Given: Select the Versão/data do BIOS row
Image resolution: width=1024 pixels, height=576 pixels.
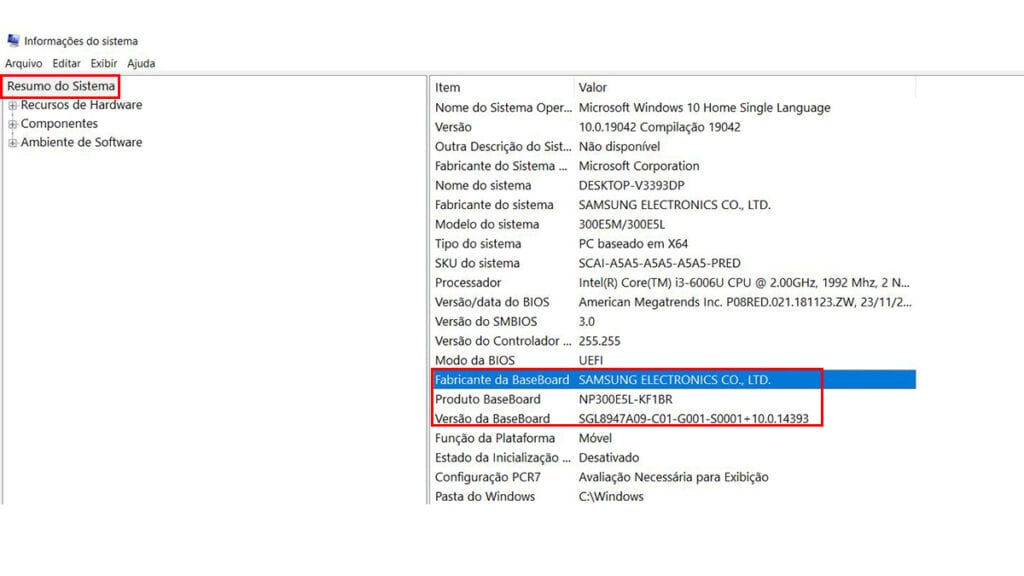Looking at the screenshot, I should (x=673, y=302).
